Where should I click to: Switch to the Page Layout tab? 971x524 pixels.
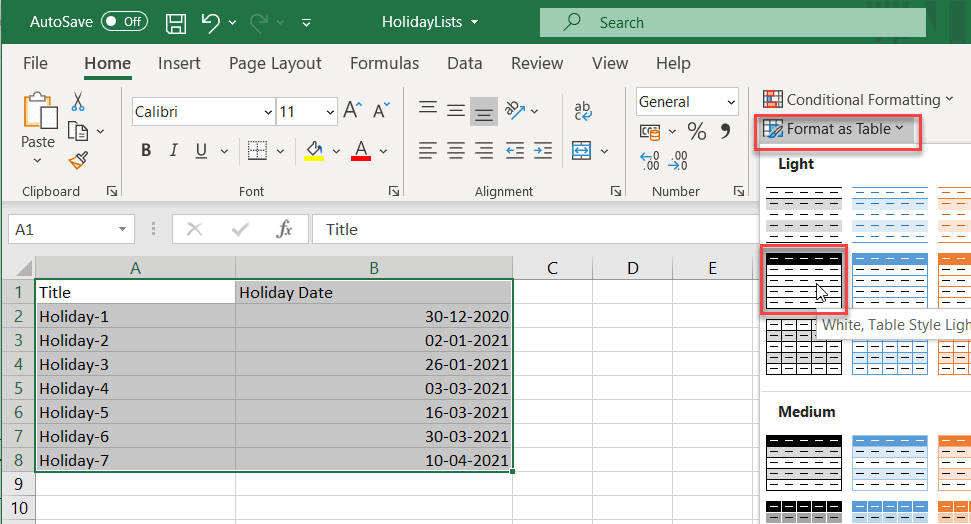coord(275,63)
